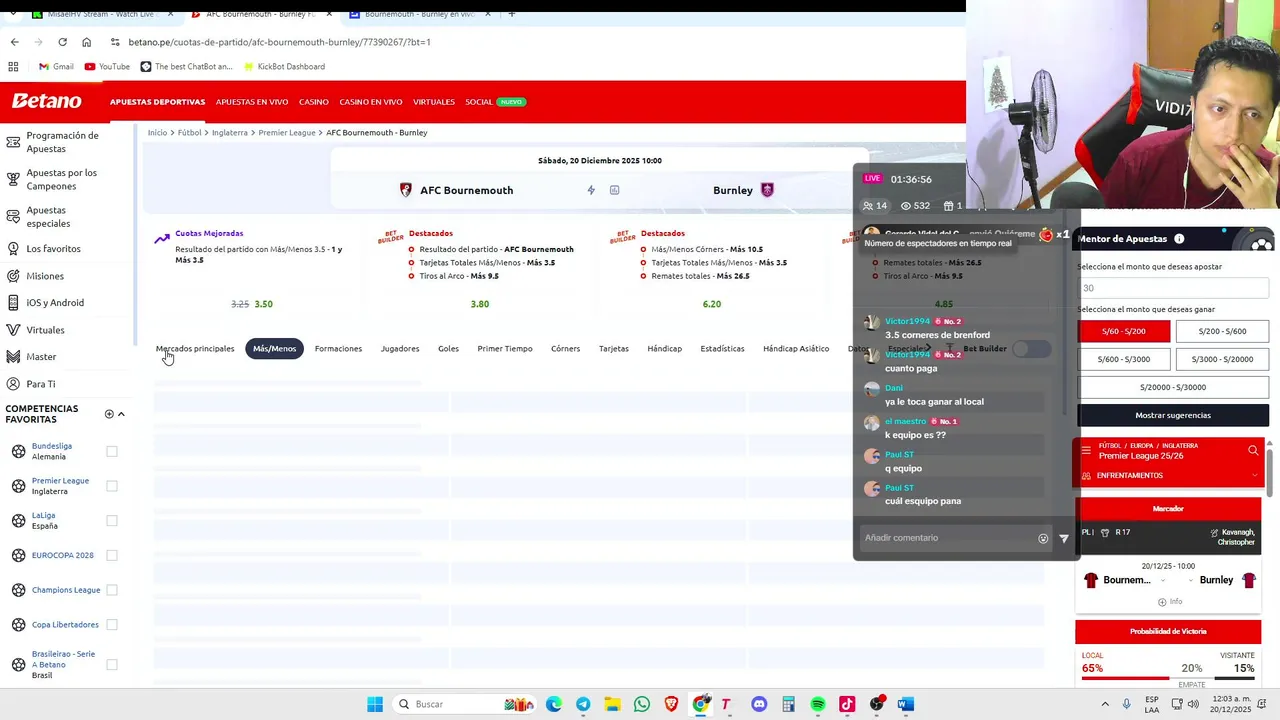
Task: Click Mostrar sugerencias button
Action: pos(1173,415)
